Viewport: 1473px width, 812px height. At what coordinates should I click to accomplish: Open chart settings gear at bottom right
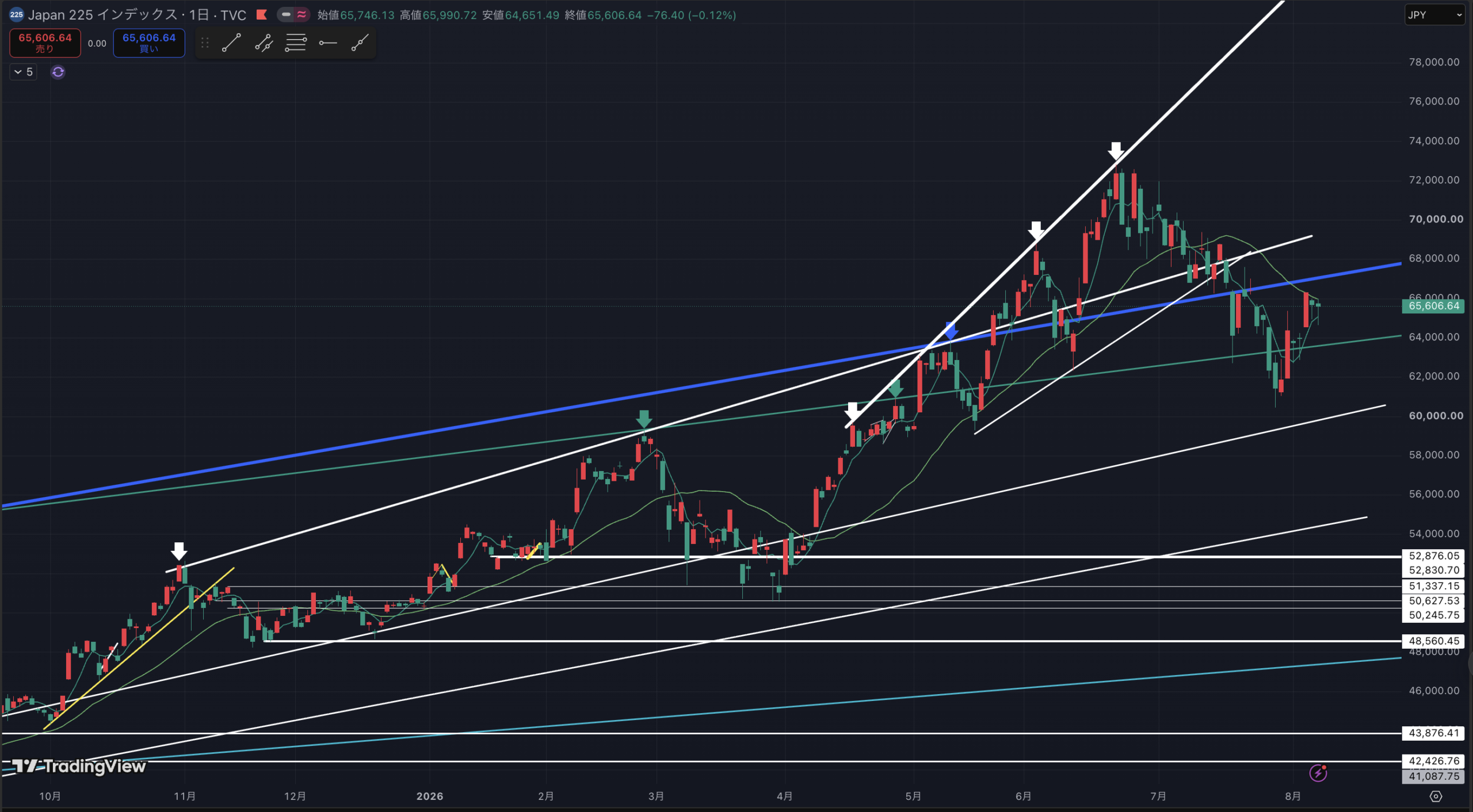pyautogui.click(x=1436, y=796)
